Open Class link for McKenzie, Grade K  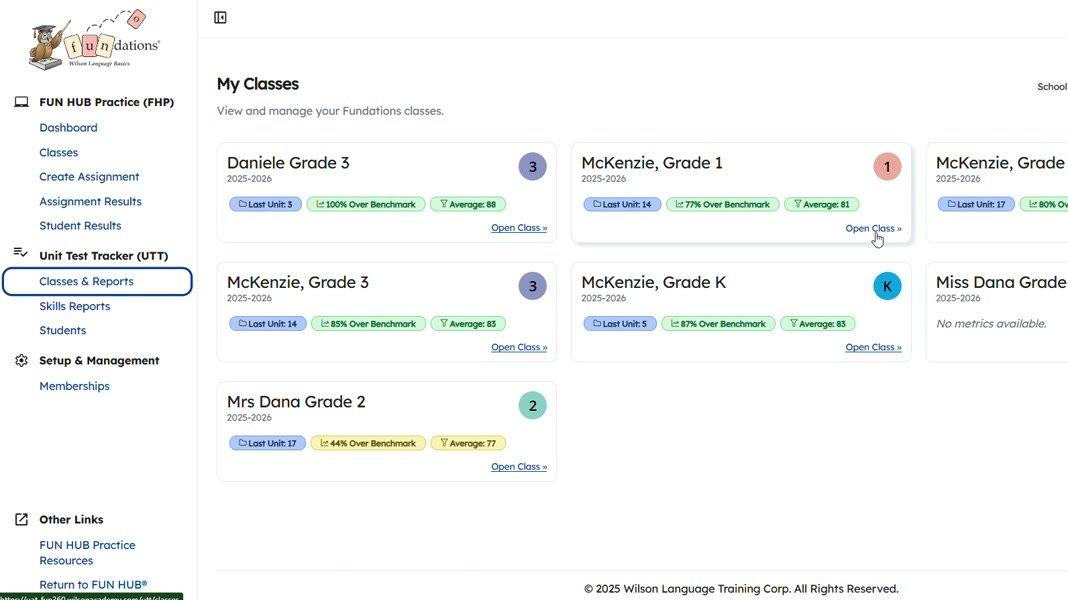(873, 347)
